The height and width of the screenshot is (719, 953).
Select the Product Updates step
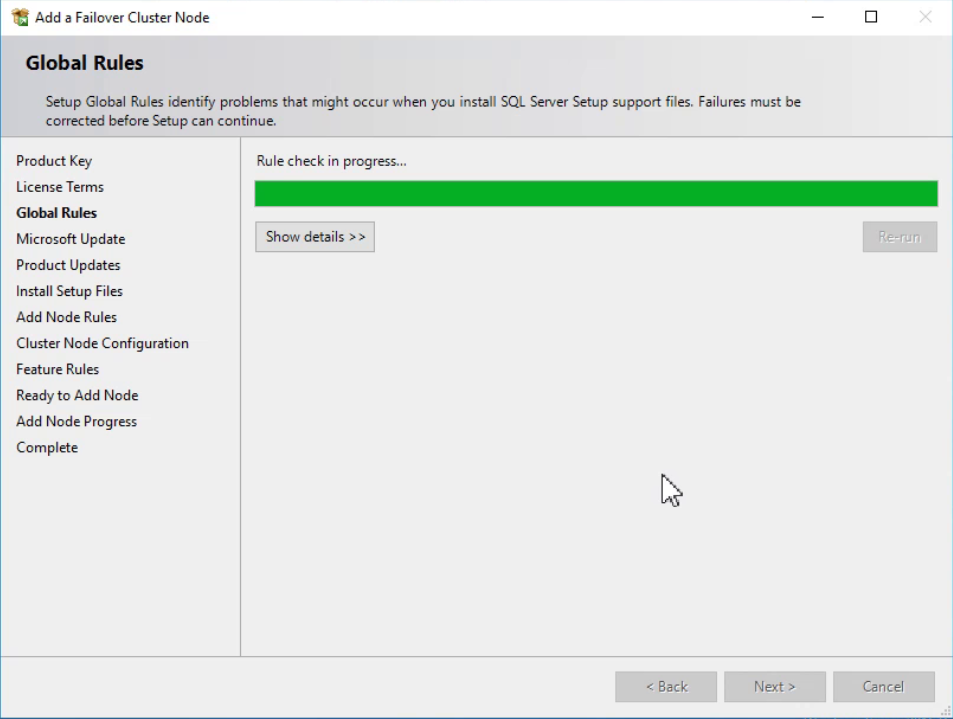tap(68, 266)
